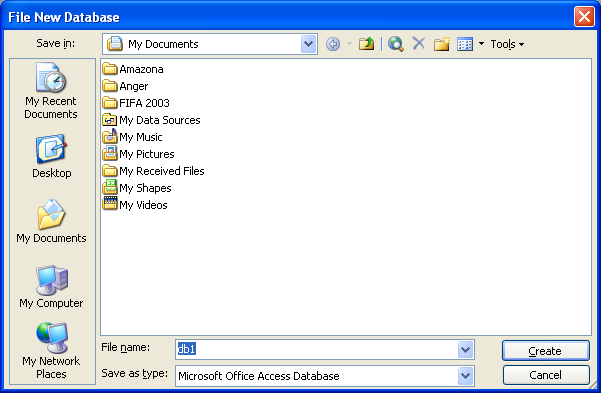This screenshot has width=601, height=393.
Task: Select My Documents in places bar
Action: [x=51, y=221]
